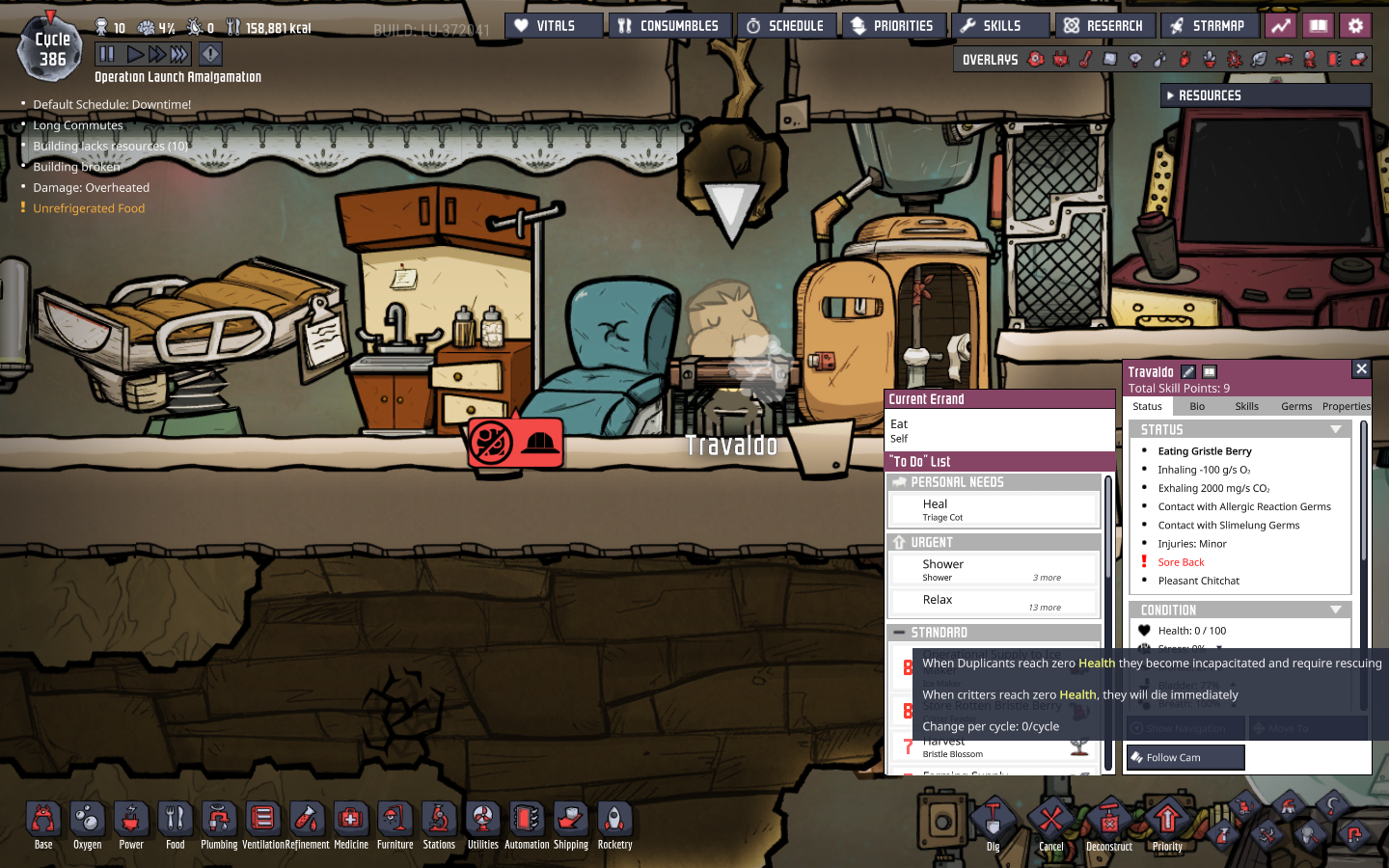
Task: Rename Travaldo using the pencil icon
Action: coord(1188,371)
